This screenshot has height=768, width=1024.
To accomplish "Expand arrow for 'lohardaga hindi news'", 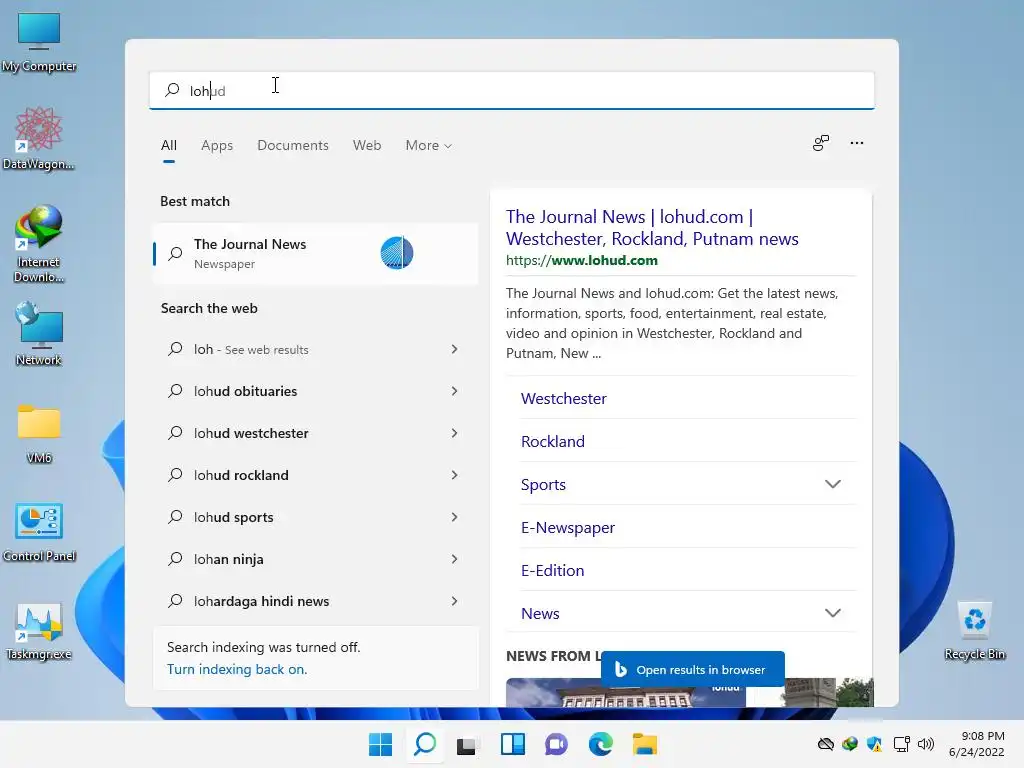I will [x=455, y=601].
